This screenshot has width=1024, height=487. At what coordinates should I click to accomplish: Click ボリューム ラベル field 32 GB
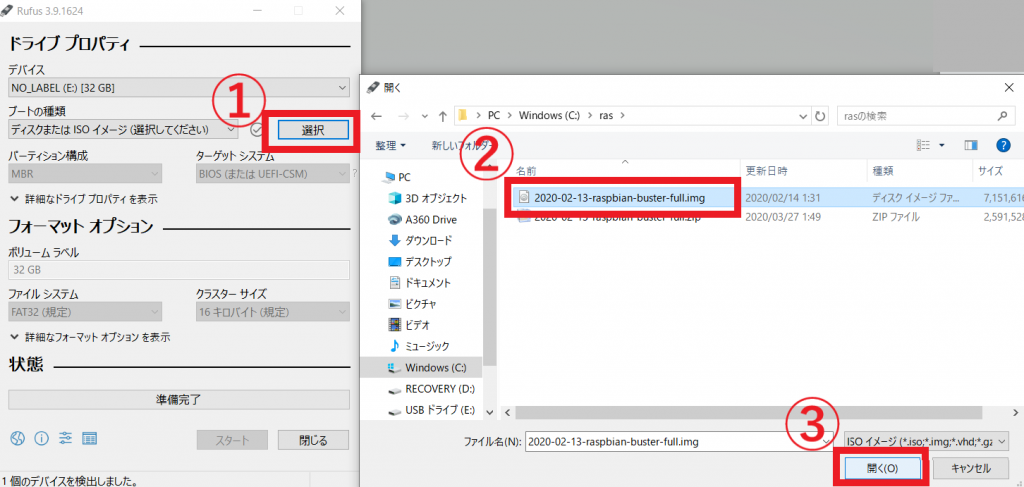[x=179, y=270]
